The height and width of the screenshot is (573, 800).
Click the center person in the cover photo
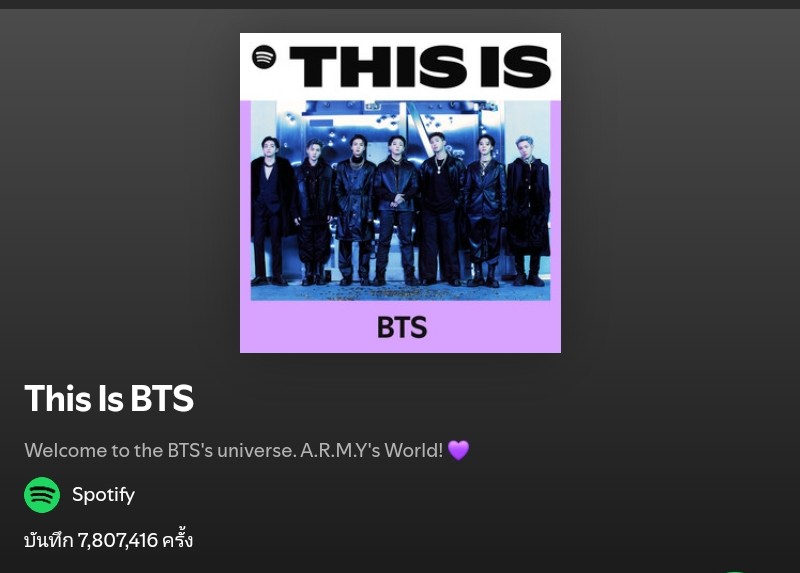tap(395, 210)
